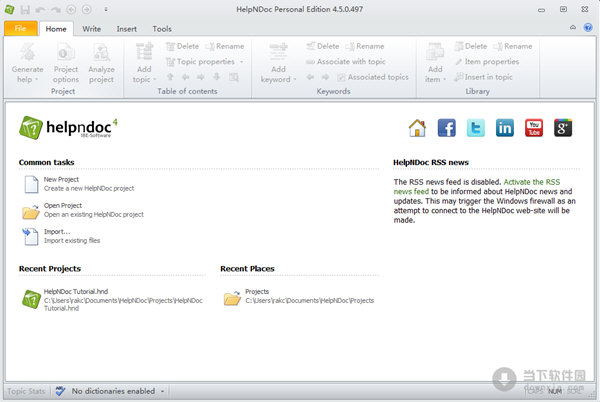Open the Topic properties dropdown
This screenshot has height=402, width=600.
205,62
